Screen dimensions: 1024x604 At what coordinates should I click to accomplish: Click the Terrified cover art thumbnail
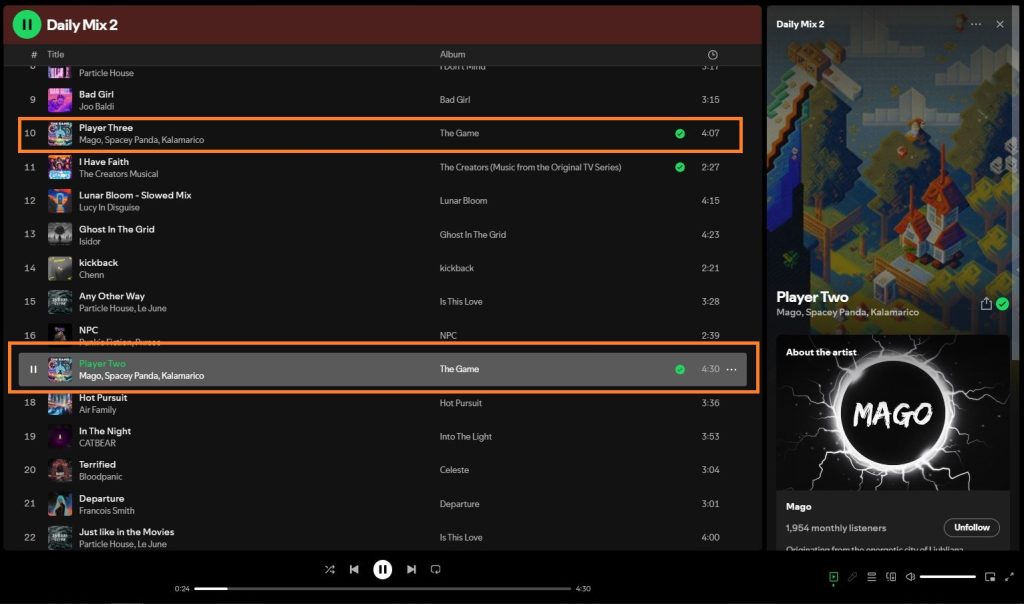(60, 470)
